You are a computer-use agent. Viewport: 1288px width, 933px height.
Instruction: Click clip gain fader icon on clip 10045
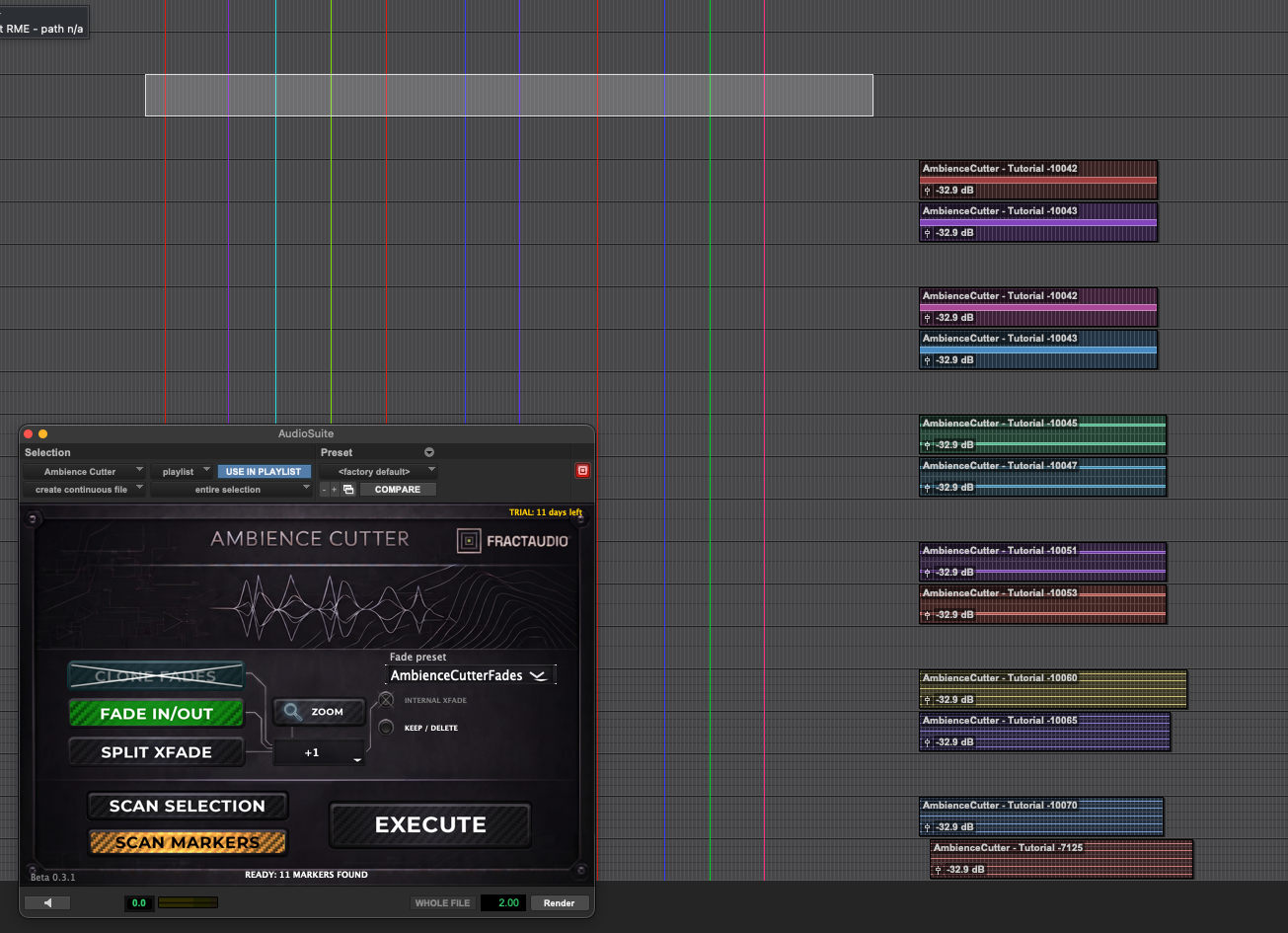coord(927,445)
